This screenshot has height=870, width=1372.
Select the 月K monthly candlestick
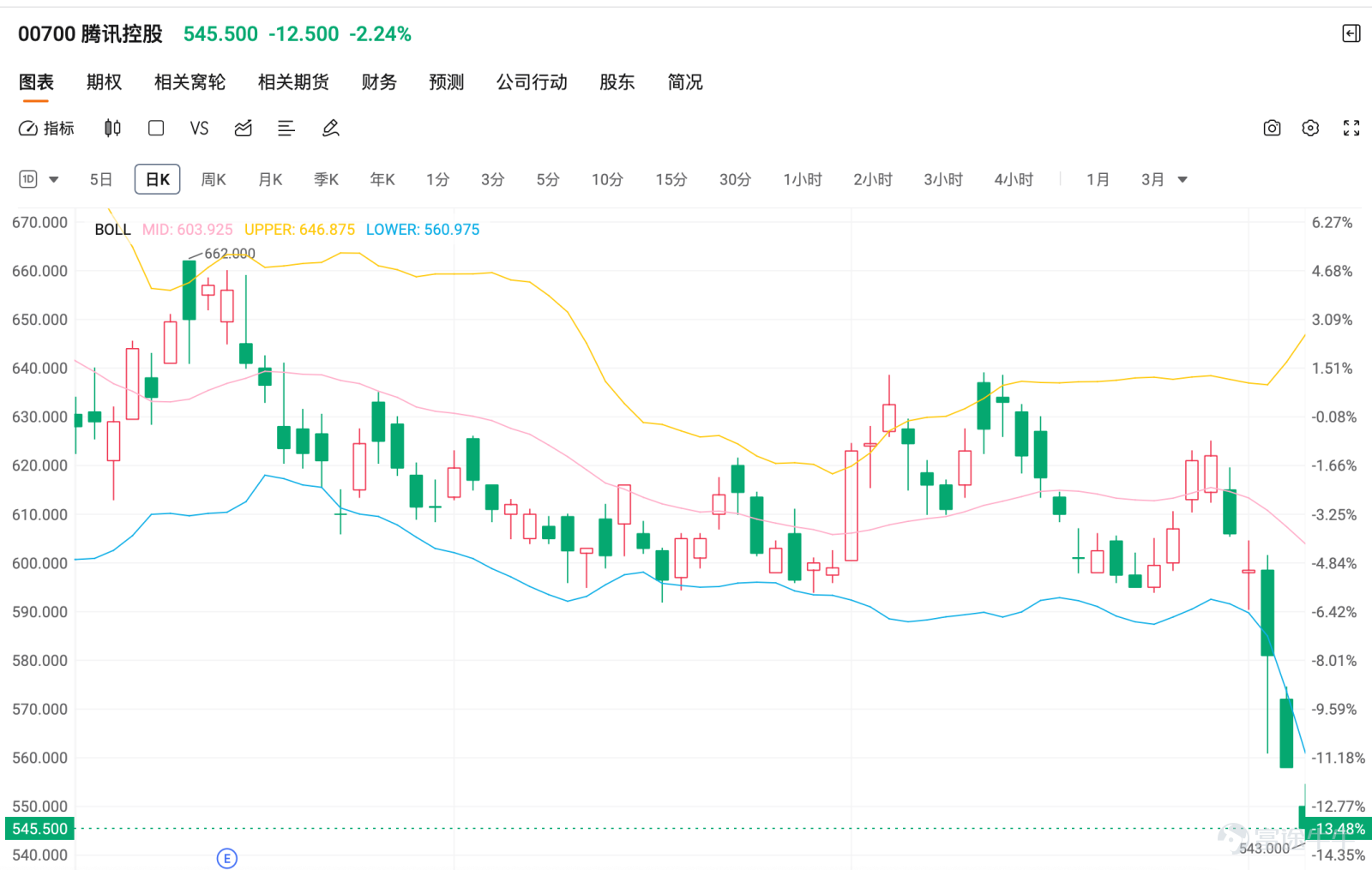pos(270,180)
